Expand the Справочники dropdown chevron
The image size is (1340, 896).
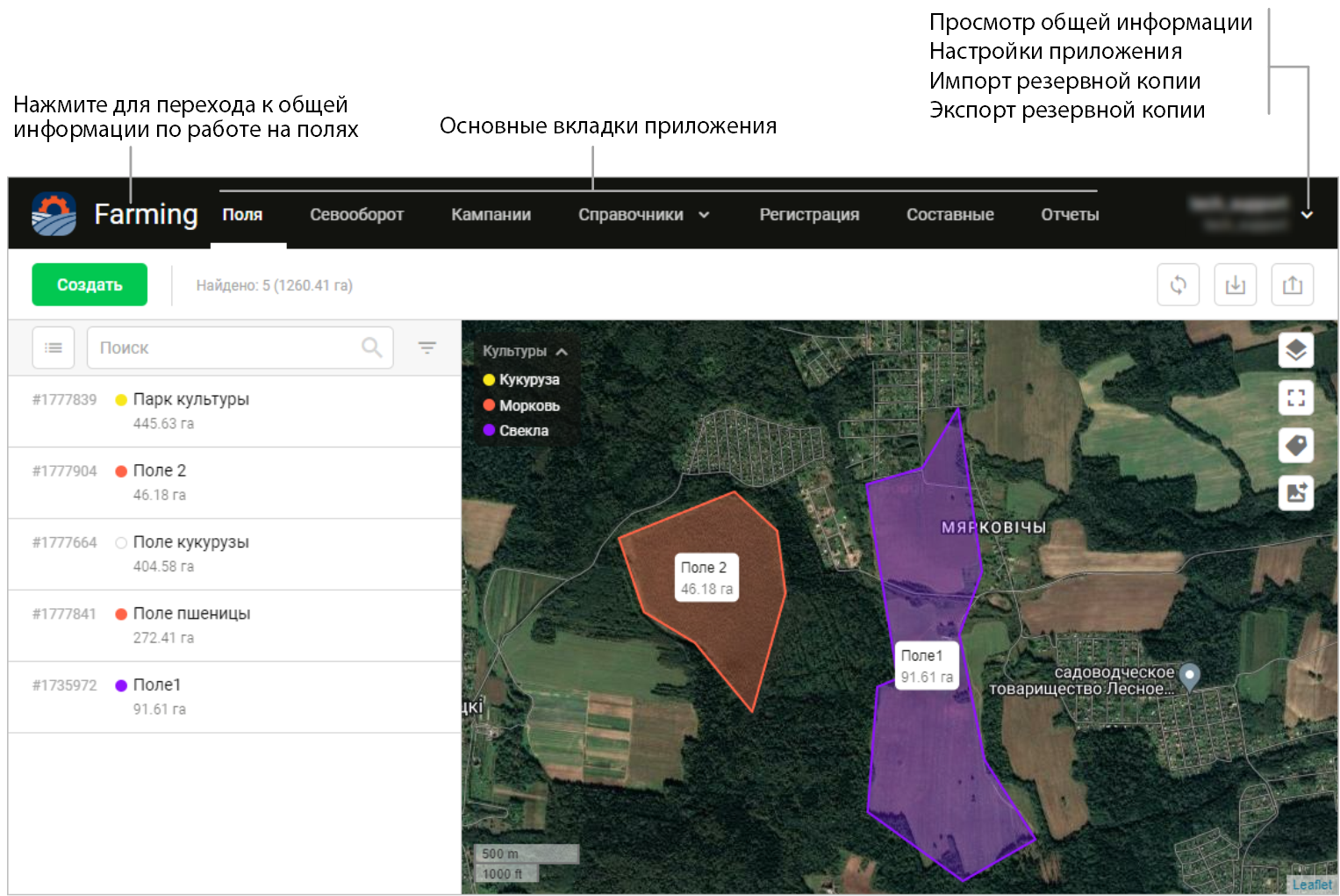704,215
